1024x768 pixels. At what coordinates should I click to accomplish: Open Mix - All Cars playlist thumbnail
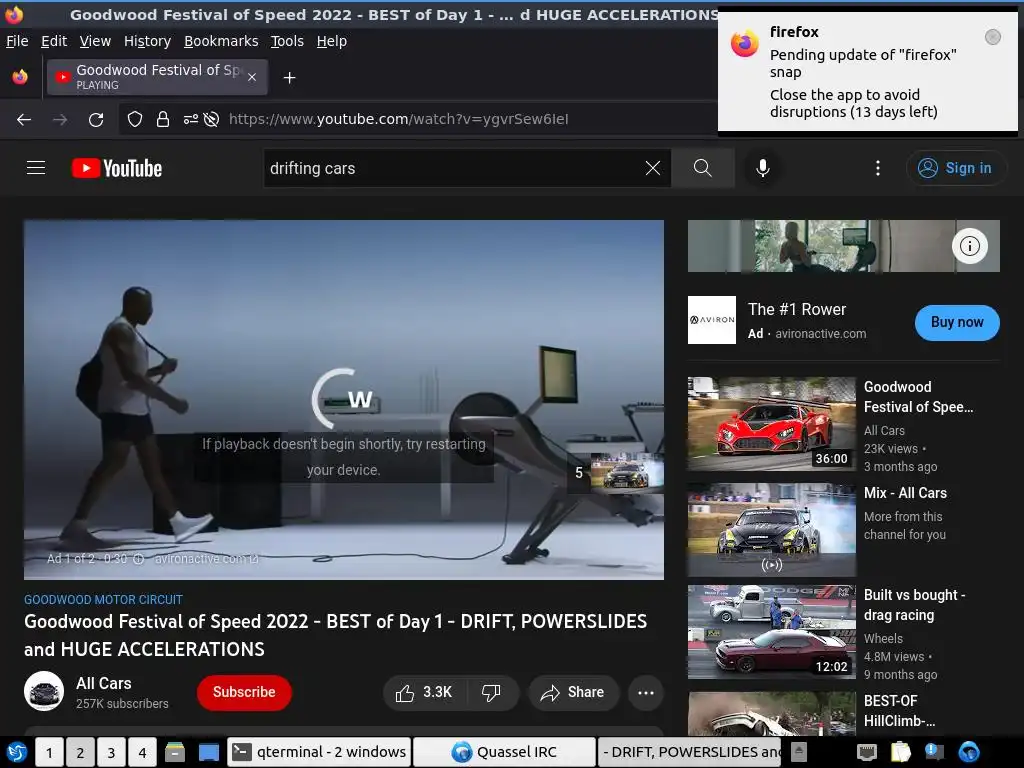point(772,530)
